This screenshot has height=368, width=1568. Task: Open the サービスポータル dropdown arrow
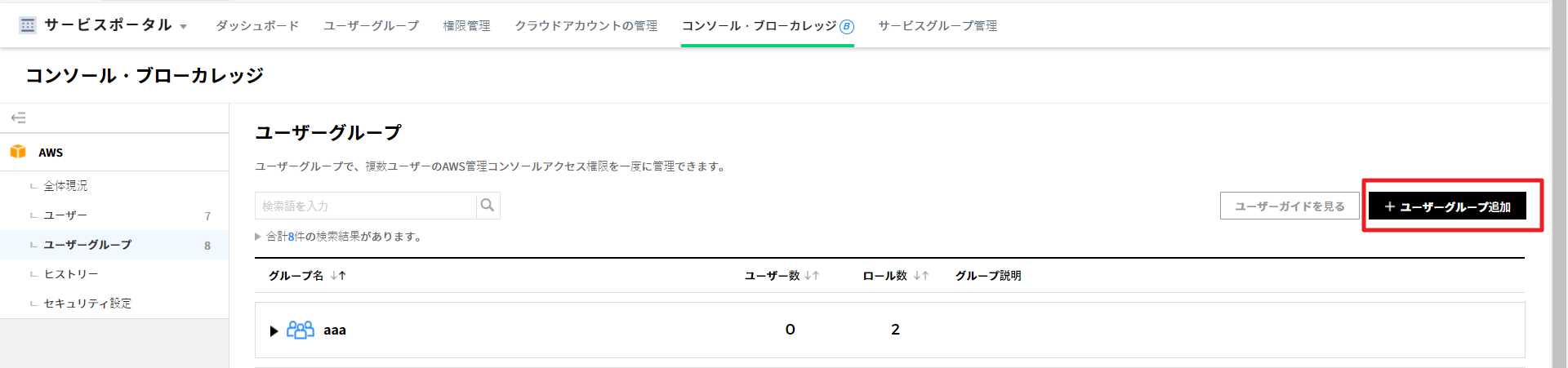click(183, 27)
